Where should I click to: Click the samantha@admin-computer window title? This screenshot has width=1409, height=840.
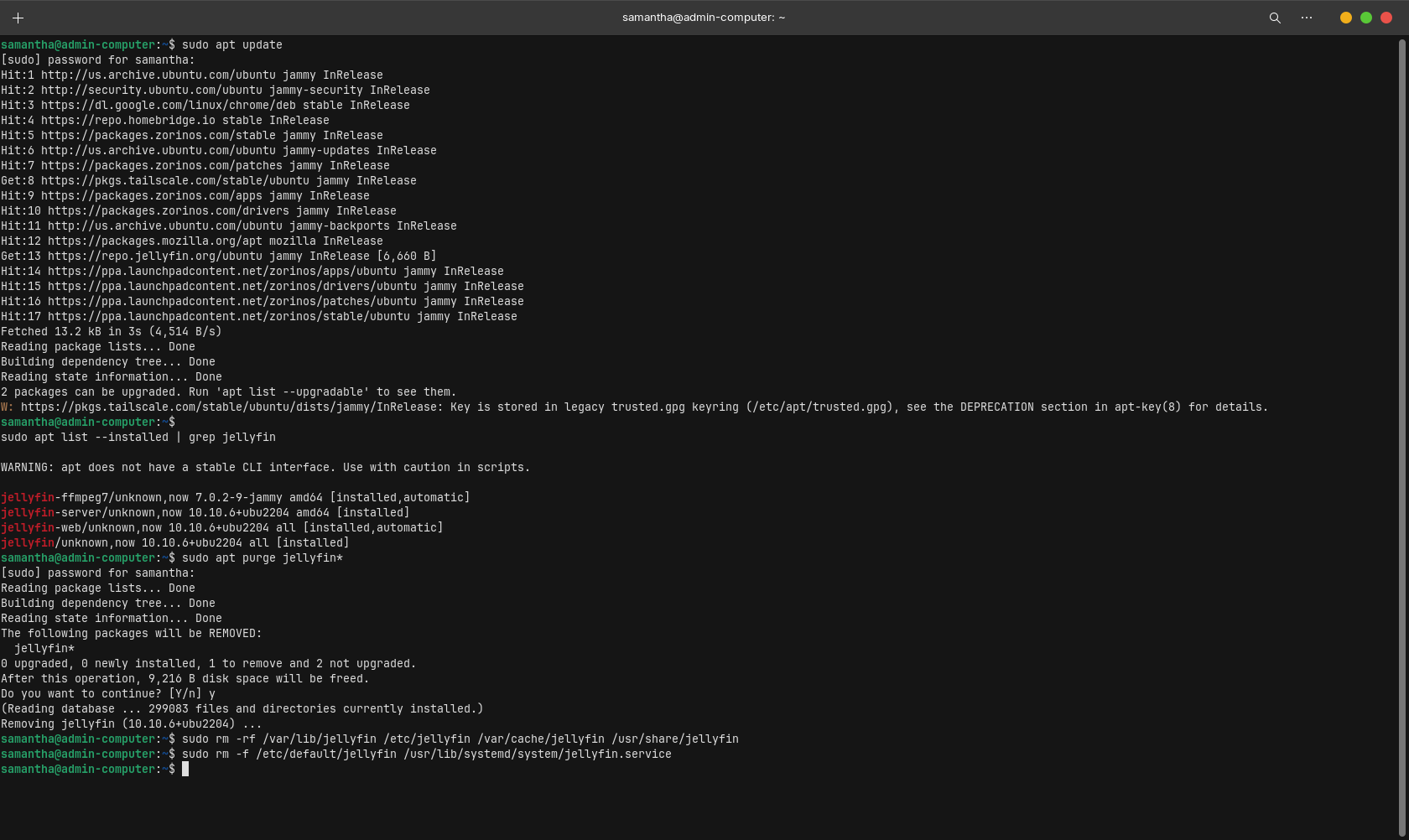pyautogui.click(x=703, y=18)
